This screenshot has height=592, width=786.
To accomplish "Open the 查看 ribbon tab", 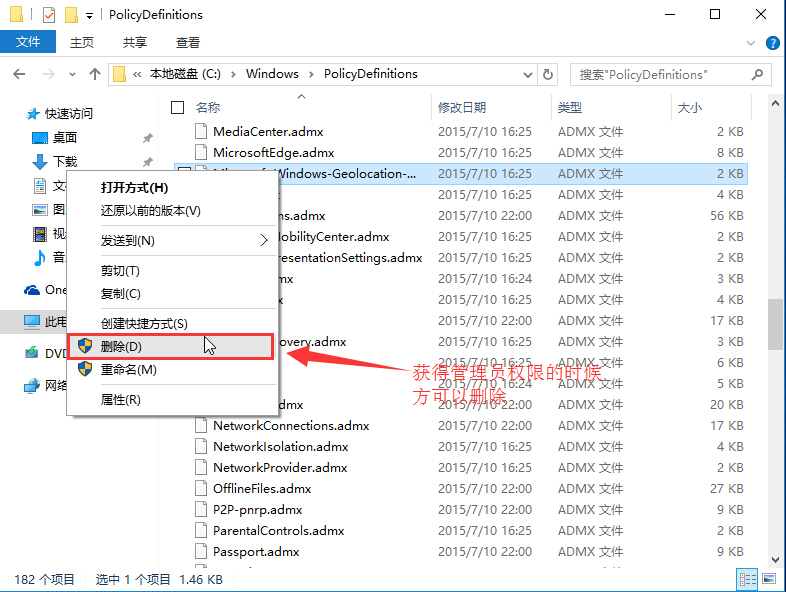I will (188, 42).
